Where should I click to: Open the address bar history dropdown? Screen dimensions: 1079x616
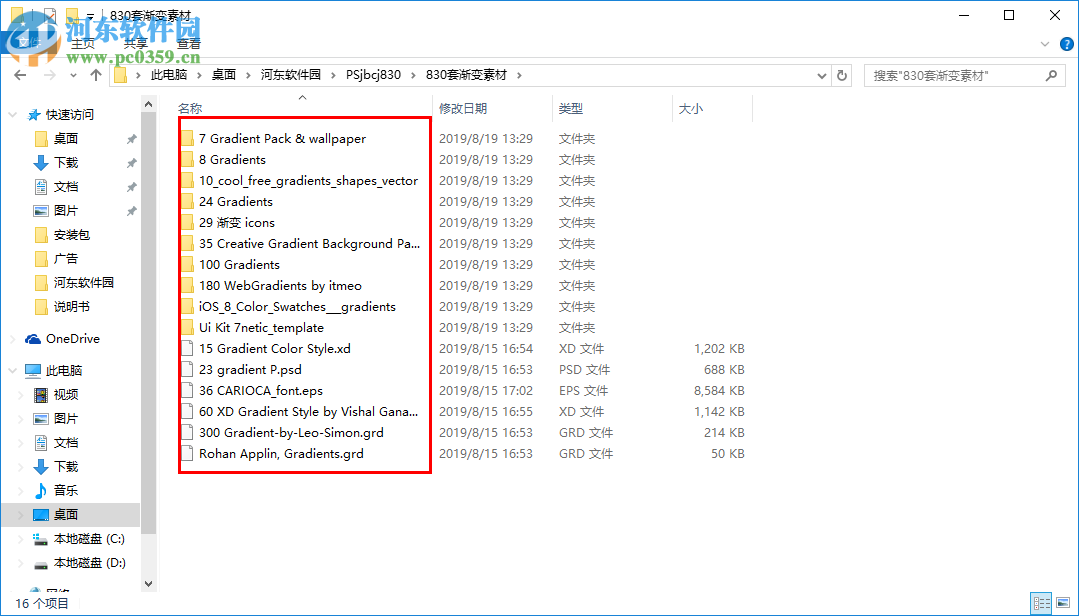tap(821, 74)
